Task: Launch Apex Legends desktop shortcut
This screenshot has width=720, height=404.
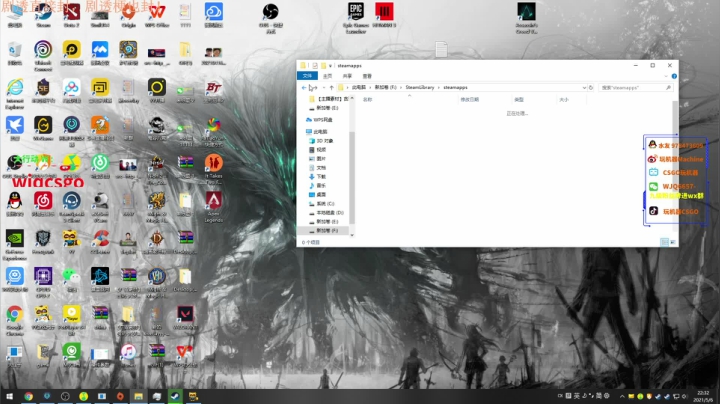Action: [x=214, y=207]
